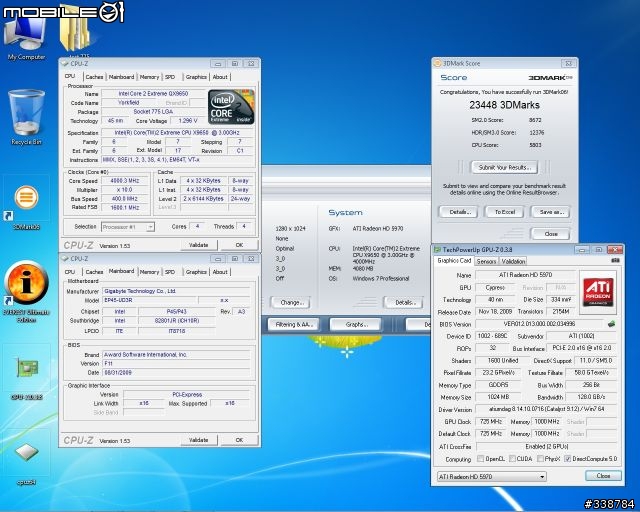Click the '23448 3DMarks' score text

click(x=504, y=105)
